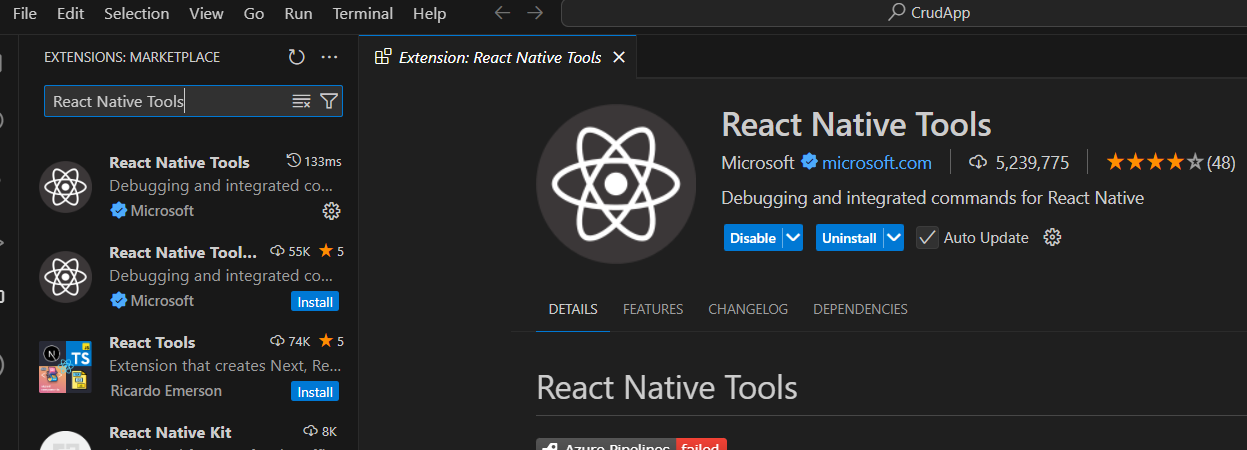Click the React Tools extension icon

65,366
